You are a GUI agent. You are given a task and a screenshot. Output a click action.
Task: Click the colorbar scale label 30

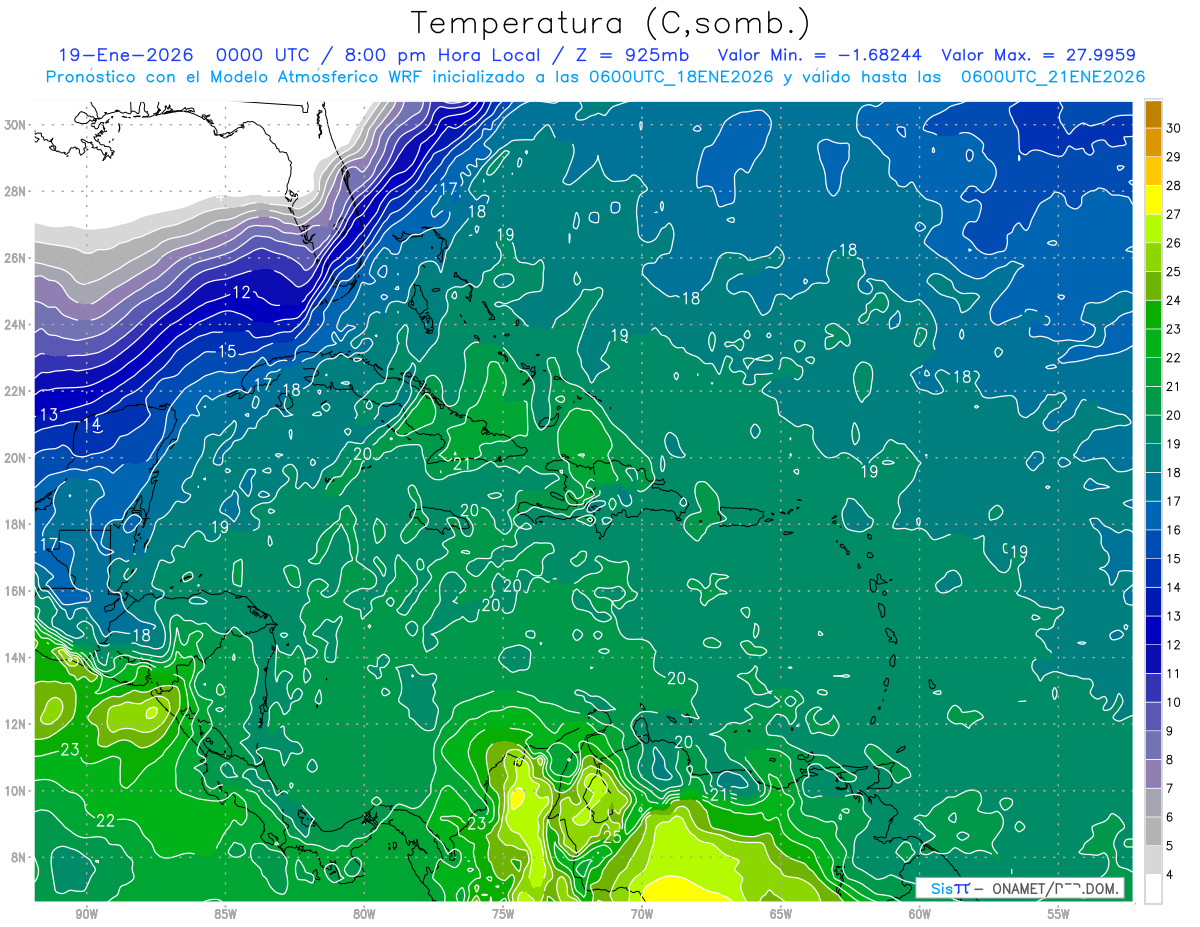(x=1173, y=127)
